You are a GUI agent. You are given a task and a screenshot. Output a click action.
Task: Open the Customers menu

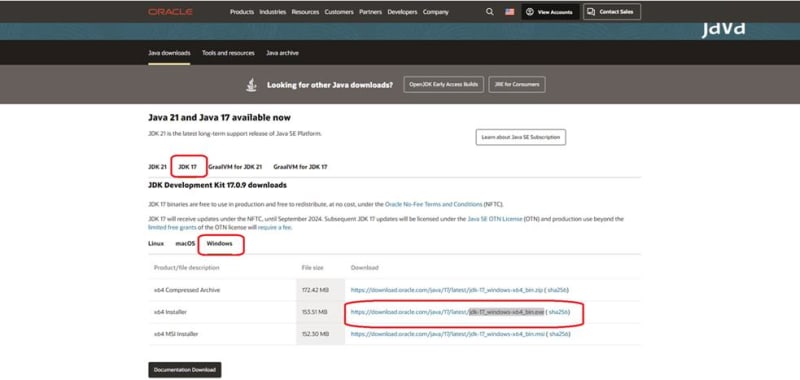pos(339,12)
